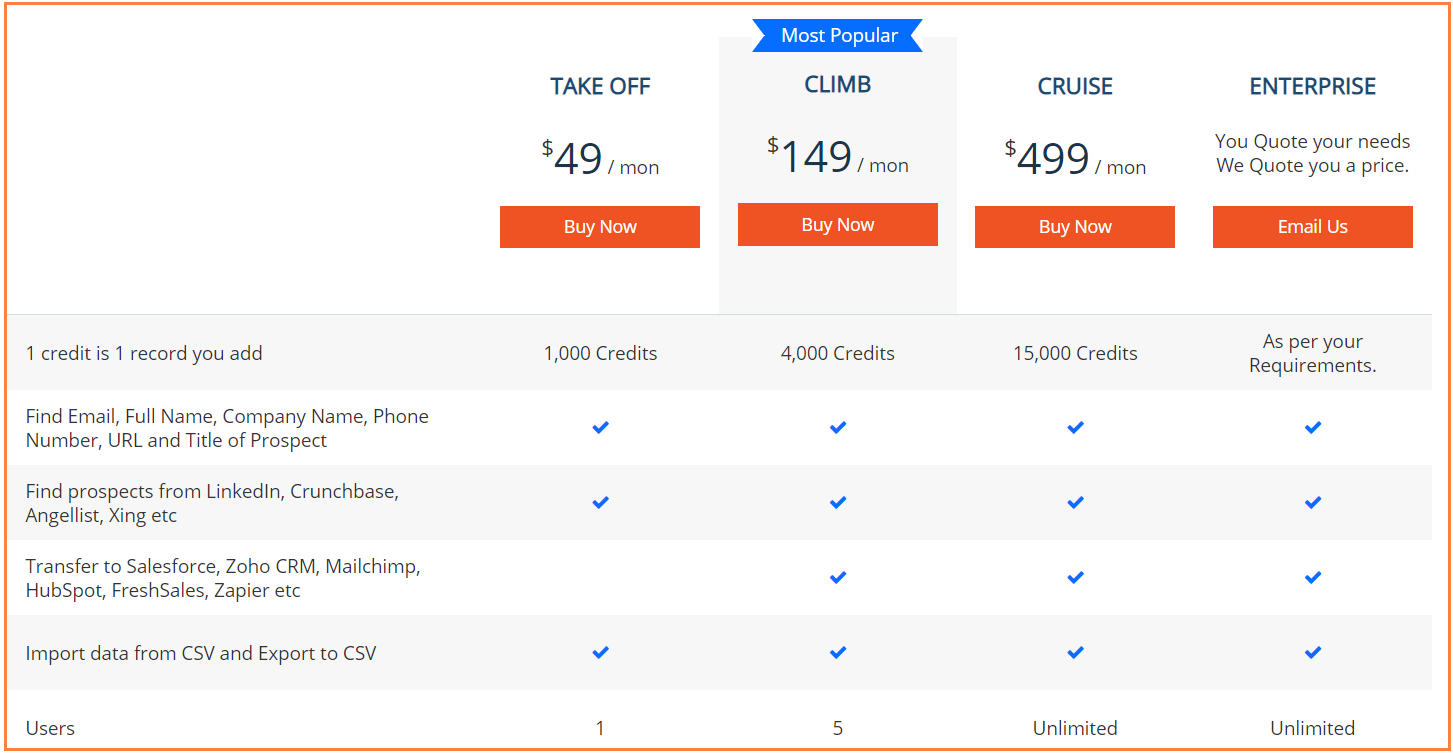Viewport: 1453px width, 753px height.
Task: Select the ENTERPRISE plan heading
Action: coord(1313,87)
